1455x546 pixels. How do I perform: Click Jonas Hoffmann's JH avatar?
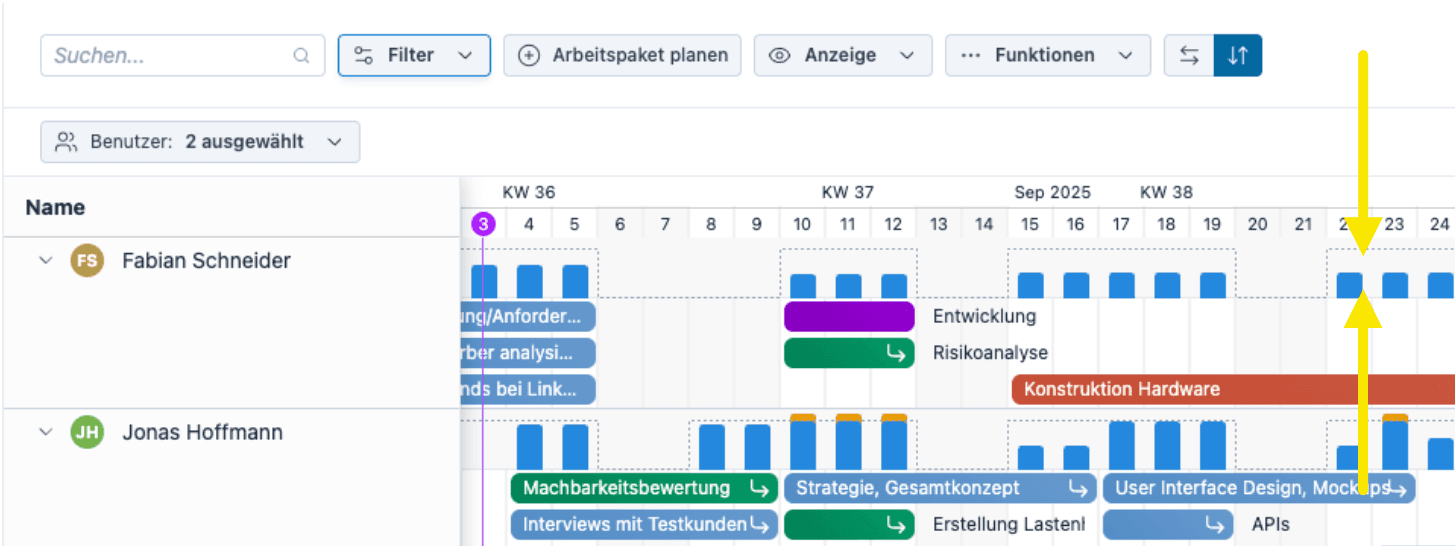tap(87, 433)
